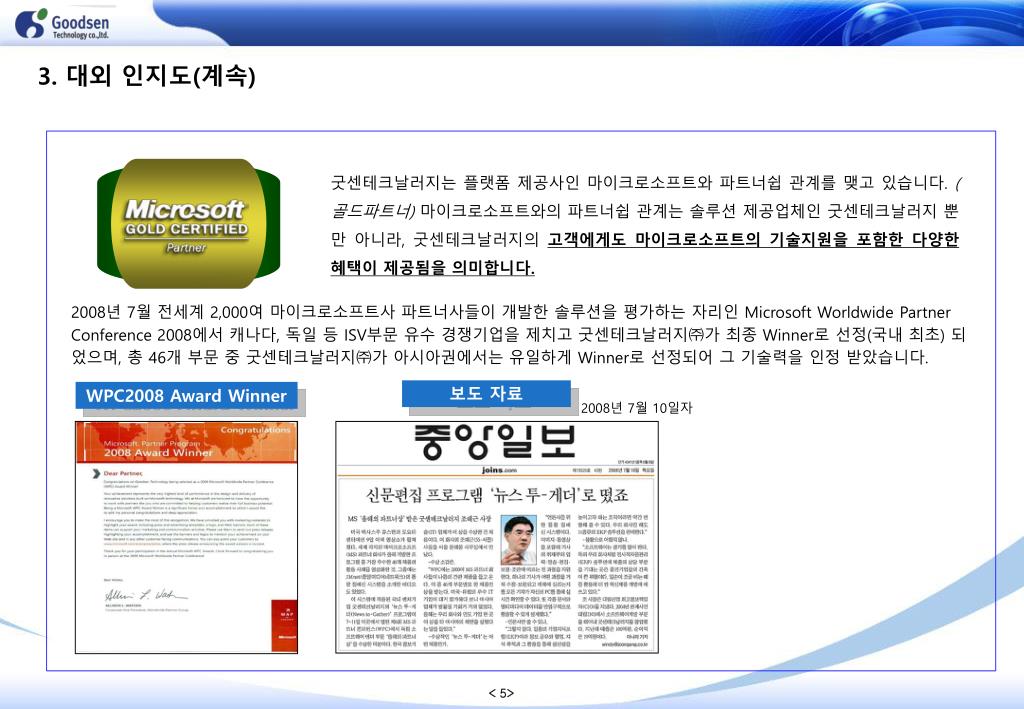Screen dimensions: 1024x709
Task: Click the Microsoft Gold Certified Partner badge
Action: point(188,223)
